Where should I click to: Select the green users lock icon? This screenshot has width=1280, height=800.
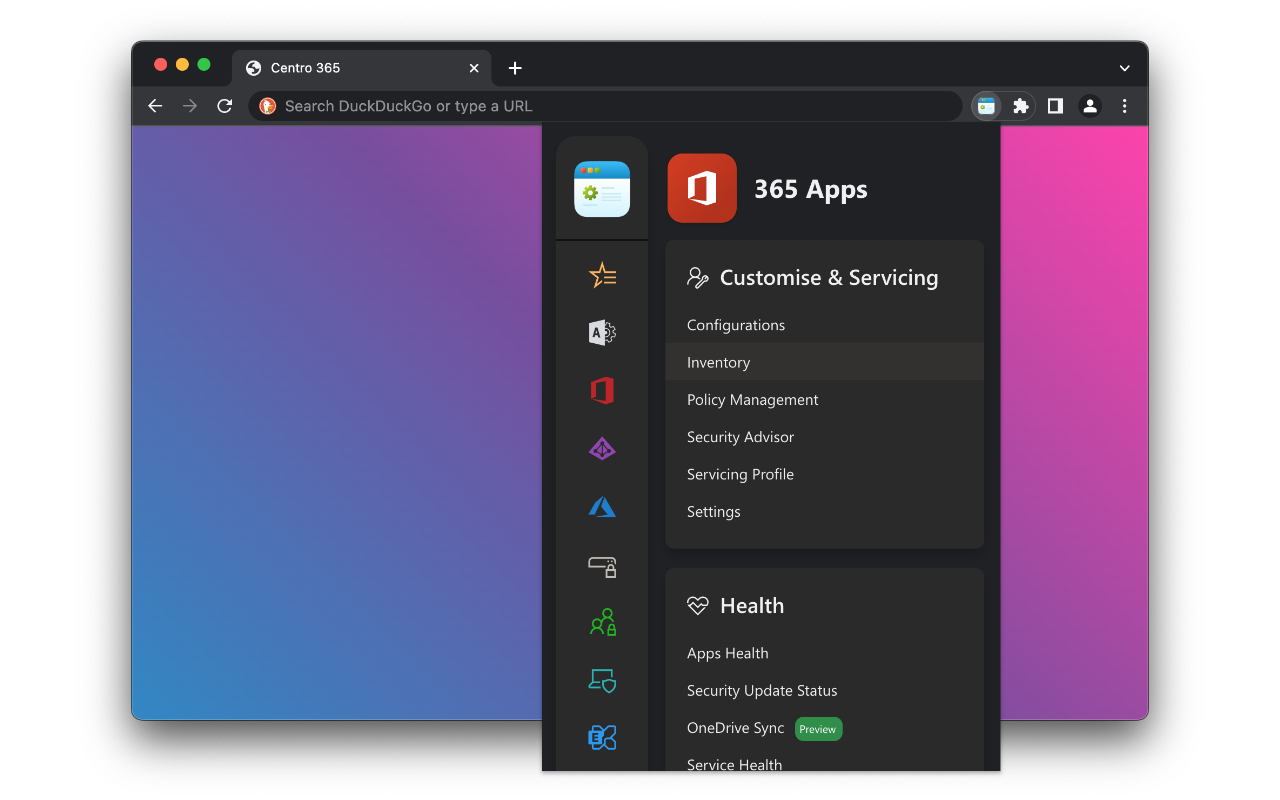tap(602, 622)
